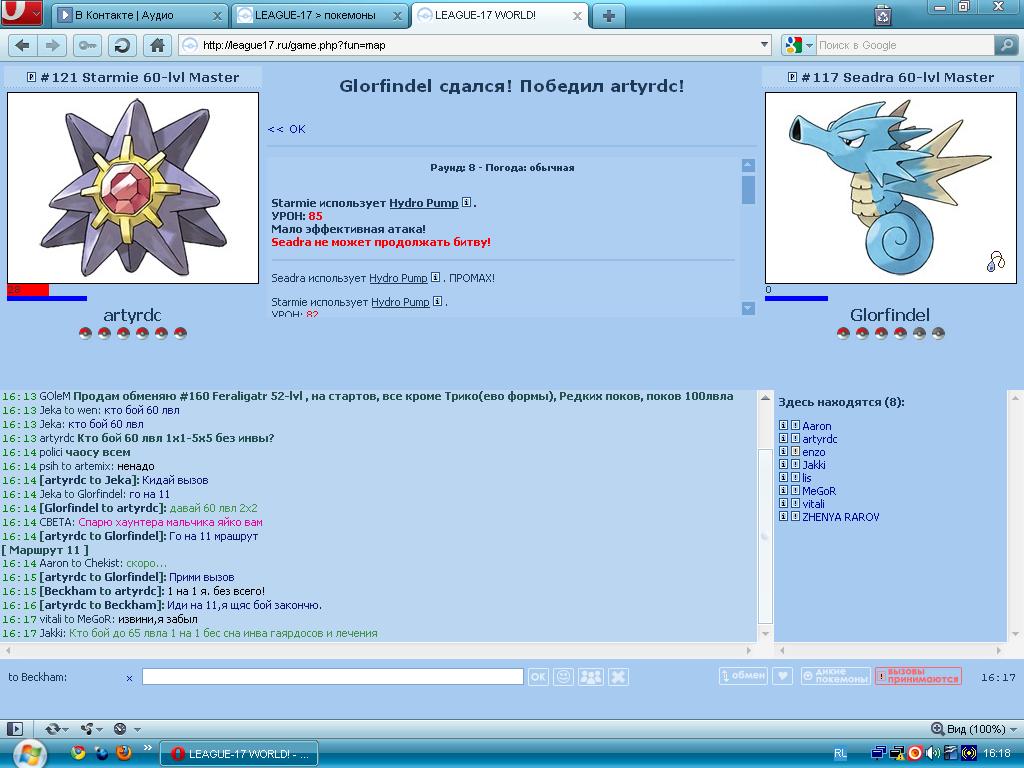Click the Windows Start orb

point(29,754)
